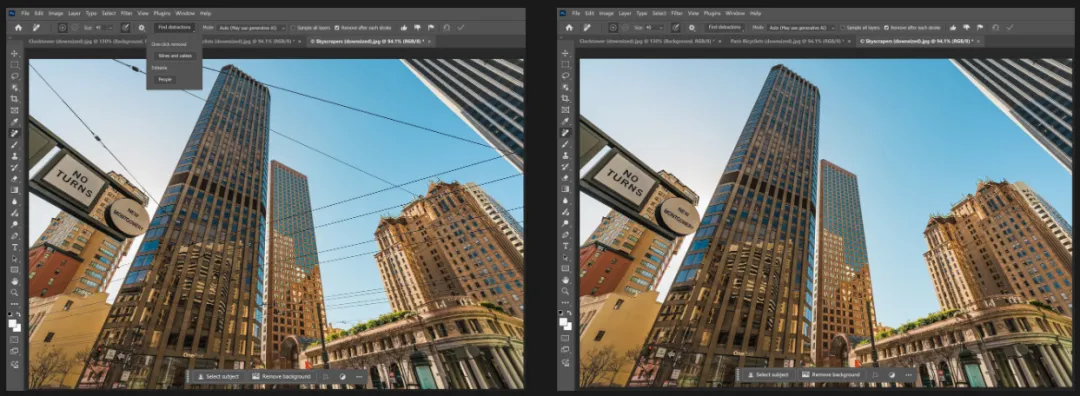The height and width of the screenshot is (396, 1080).
Task: Click the thumbs up icon in right window
Action: pyautogui.click(x=954, y=28)
